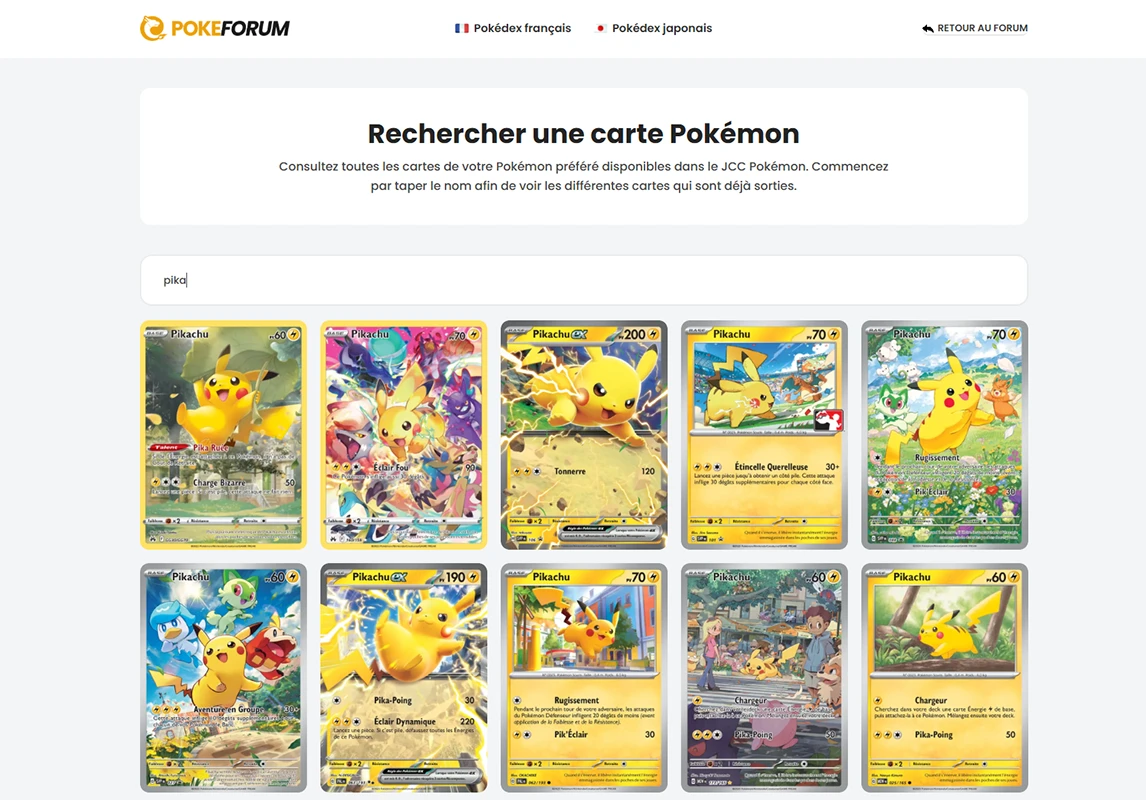The height and width of the screenshot is (800, 1146).
Task: Select Pikachu Étincelle Querelleuse card
Action: pyautogui.click(x=764, y=435)
